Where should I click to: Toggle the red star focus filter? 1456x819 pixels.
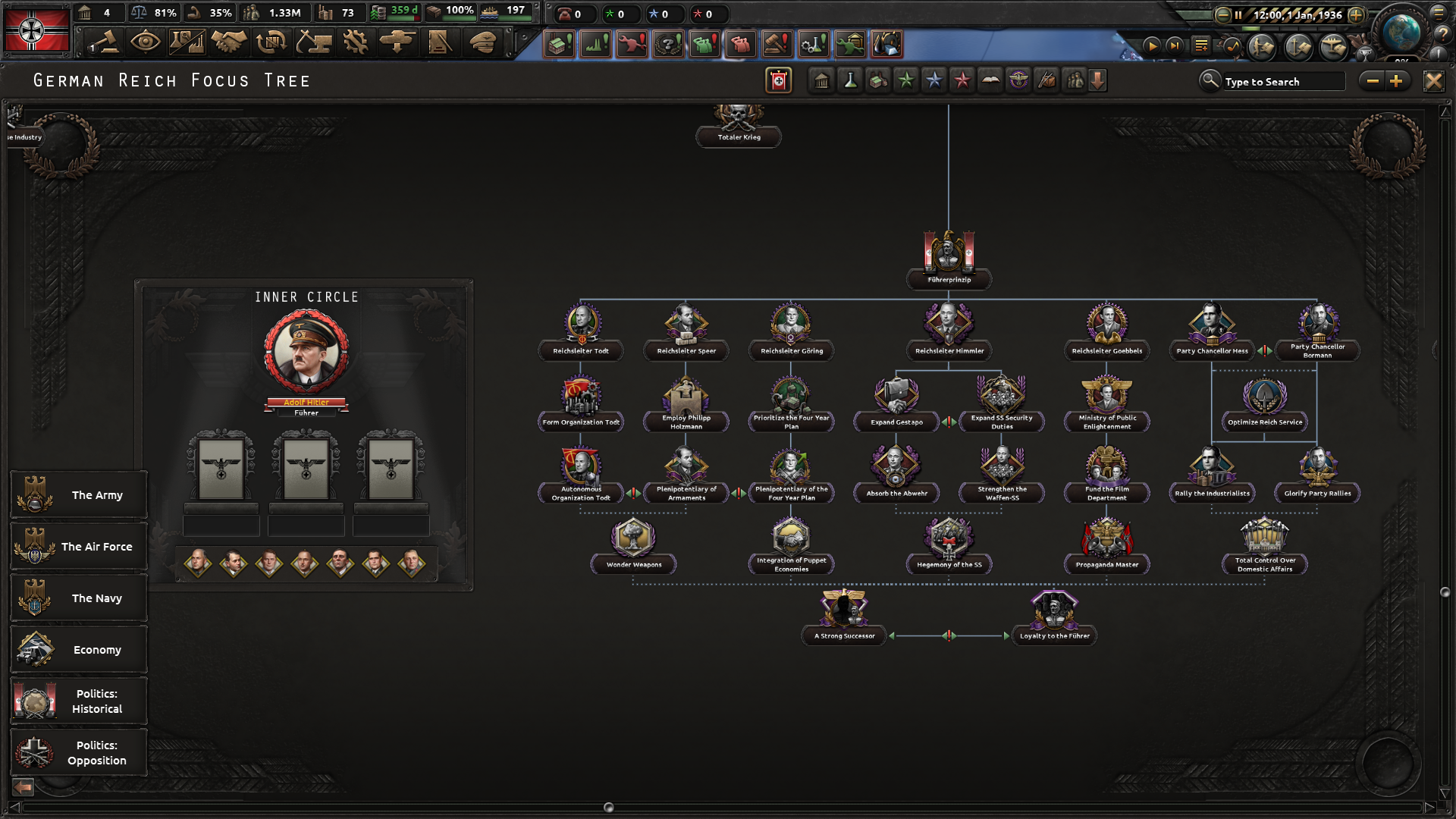(x=962, y=80)
